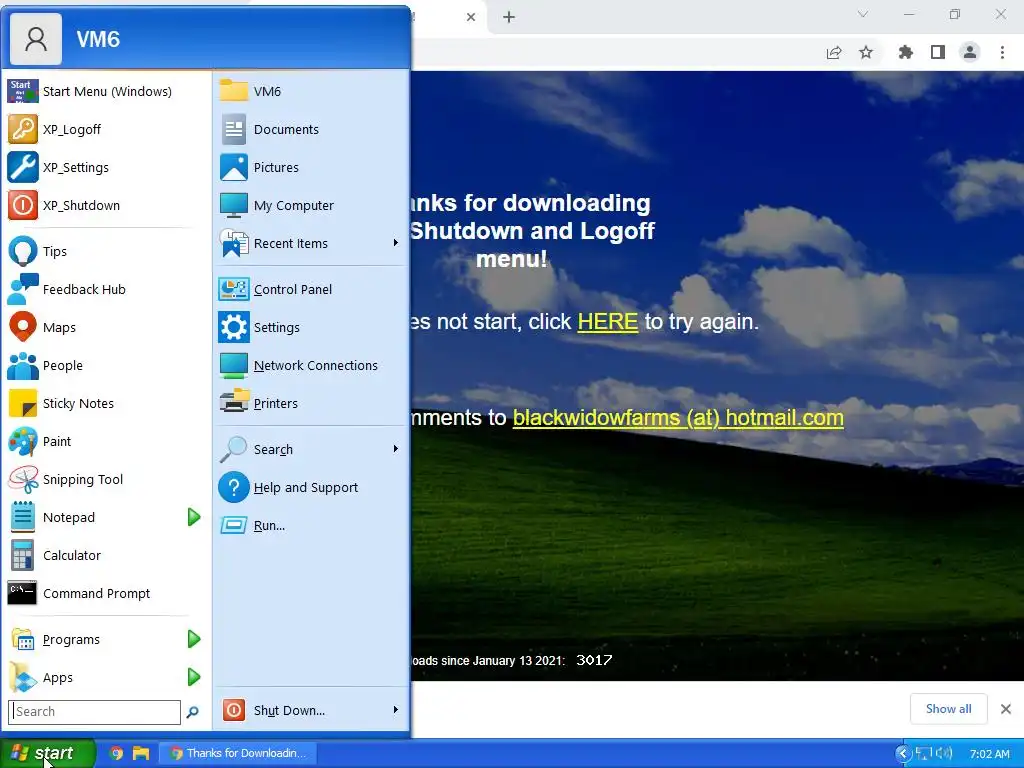The image size is (1024, 768).
Task: Open Chrome tab search chevron
Action: (x=863, y=14)
